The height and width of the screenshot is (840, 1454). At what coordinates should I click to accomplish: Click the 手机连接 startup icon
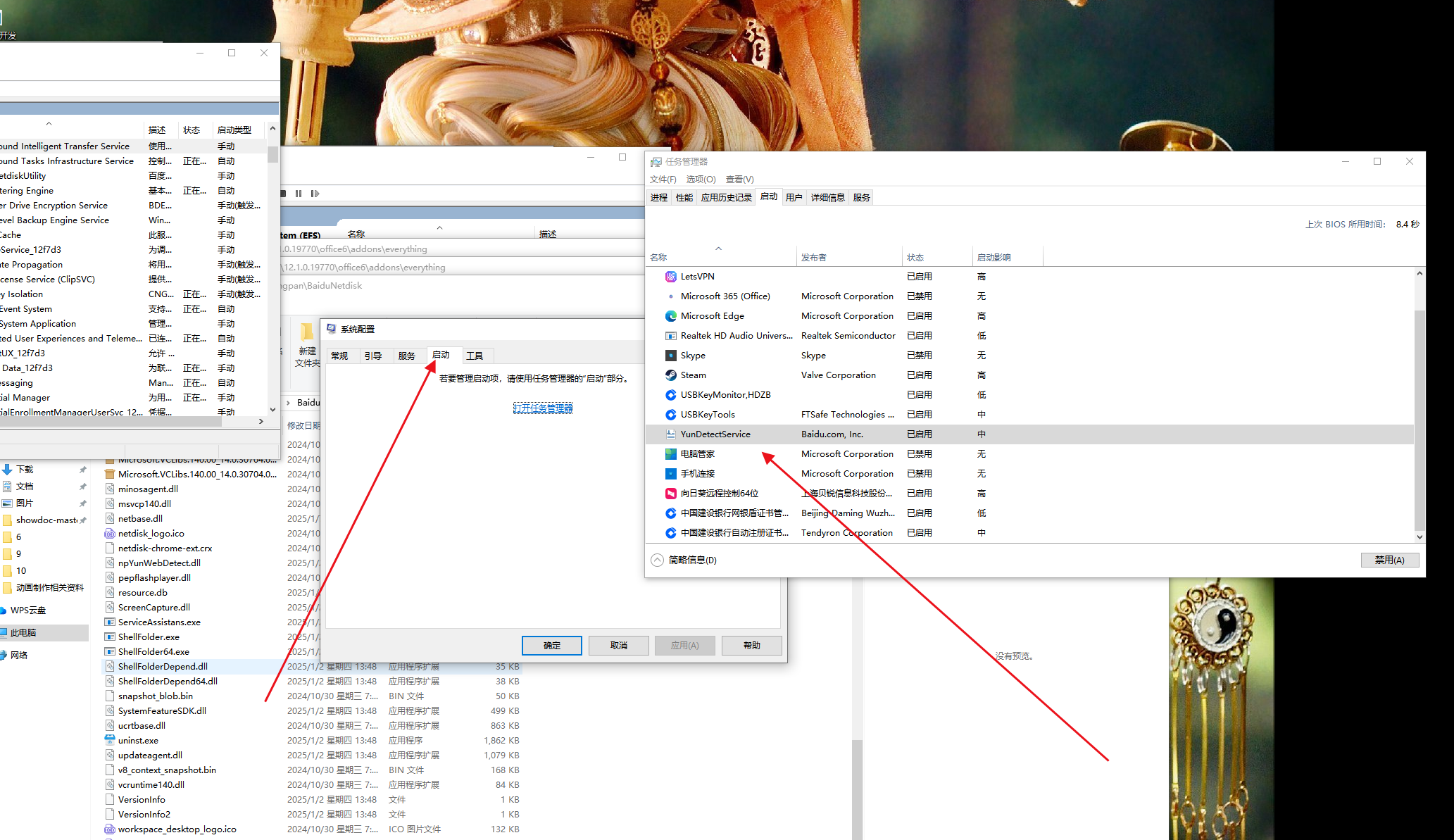670,474
